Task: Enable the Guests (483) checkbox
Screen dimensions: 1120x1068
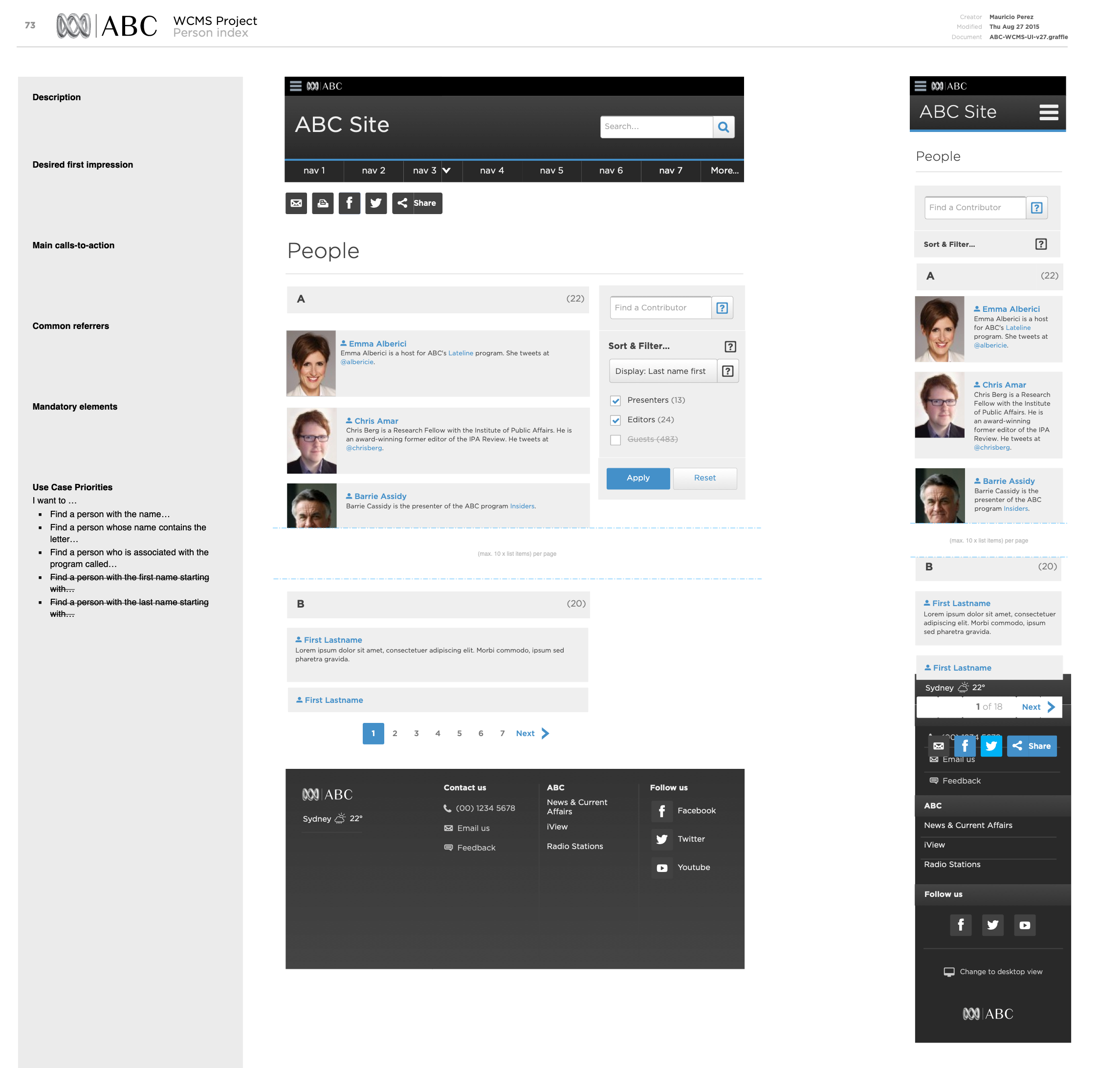Action: [x=615, y=439]
